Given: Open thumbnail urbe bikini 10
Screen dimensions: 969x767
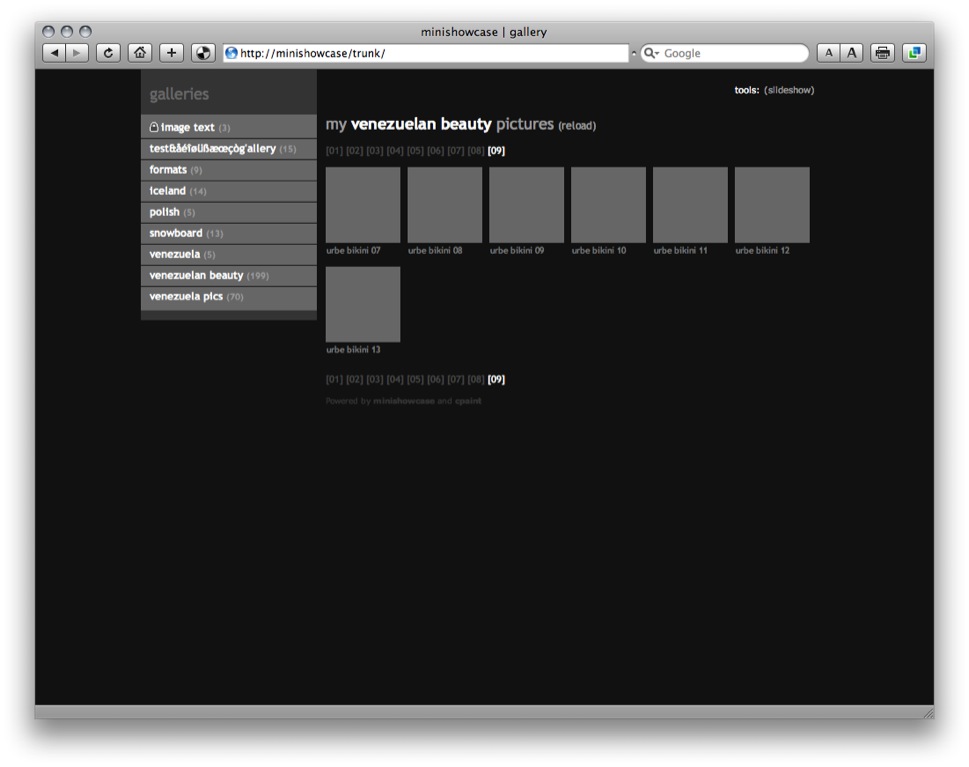Looking at the screenshot, I should [x=608, y=205].
